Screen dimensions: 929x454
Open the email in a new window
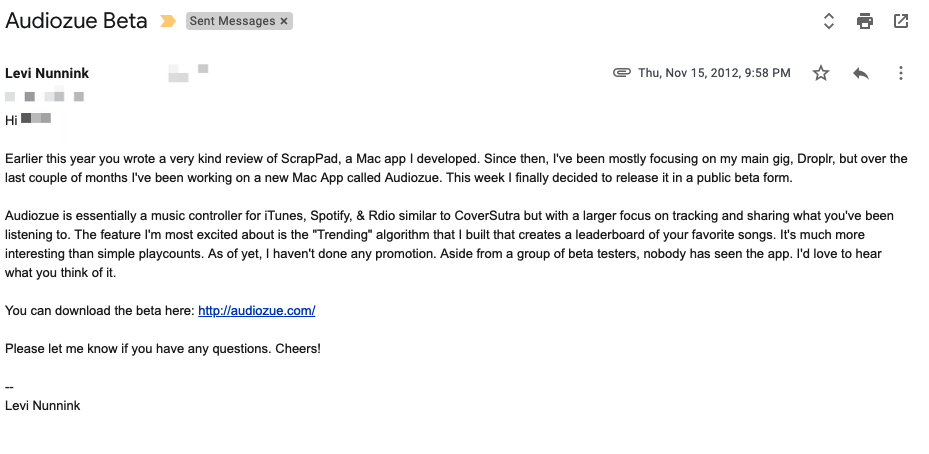[901, 21]
